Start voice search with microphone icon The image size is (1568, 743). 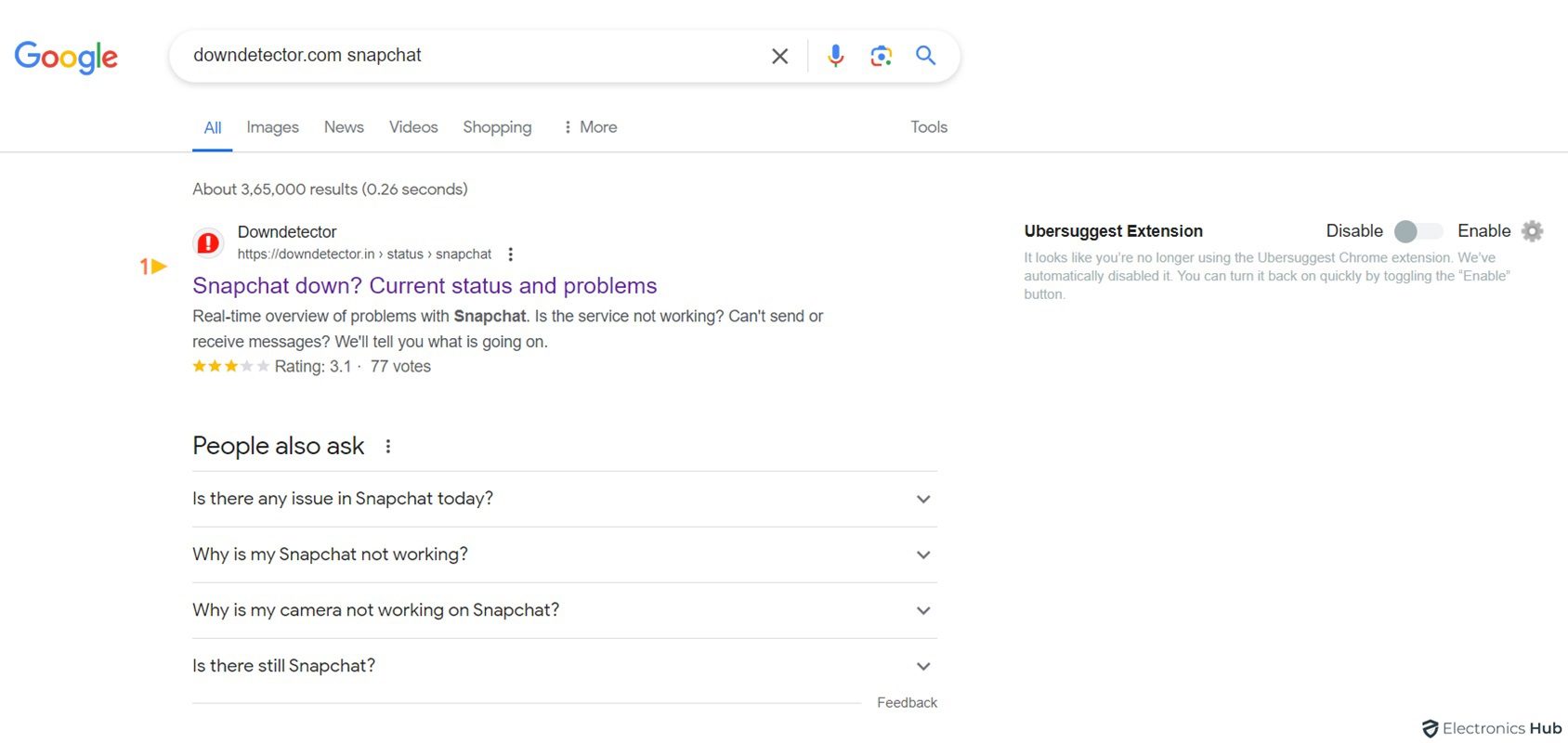pyautogui.click(x=836, y=56)
